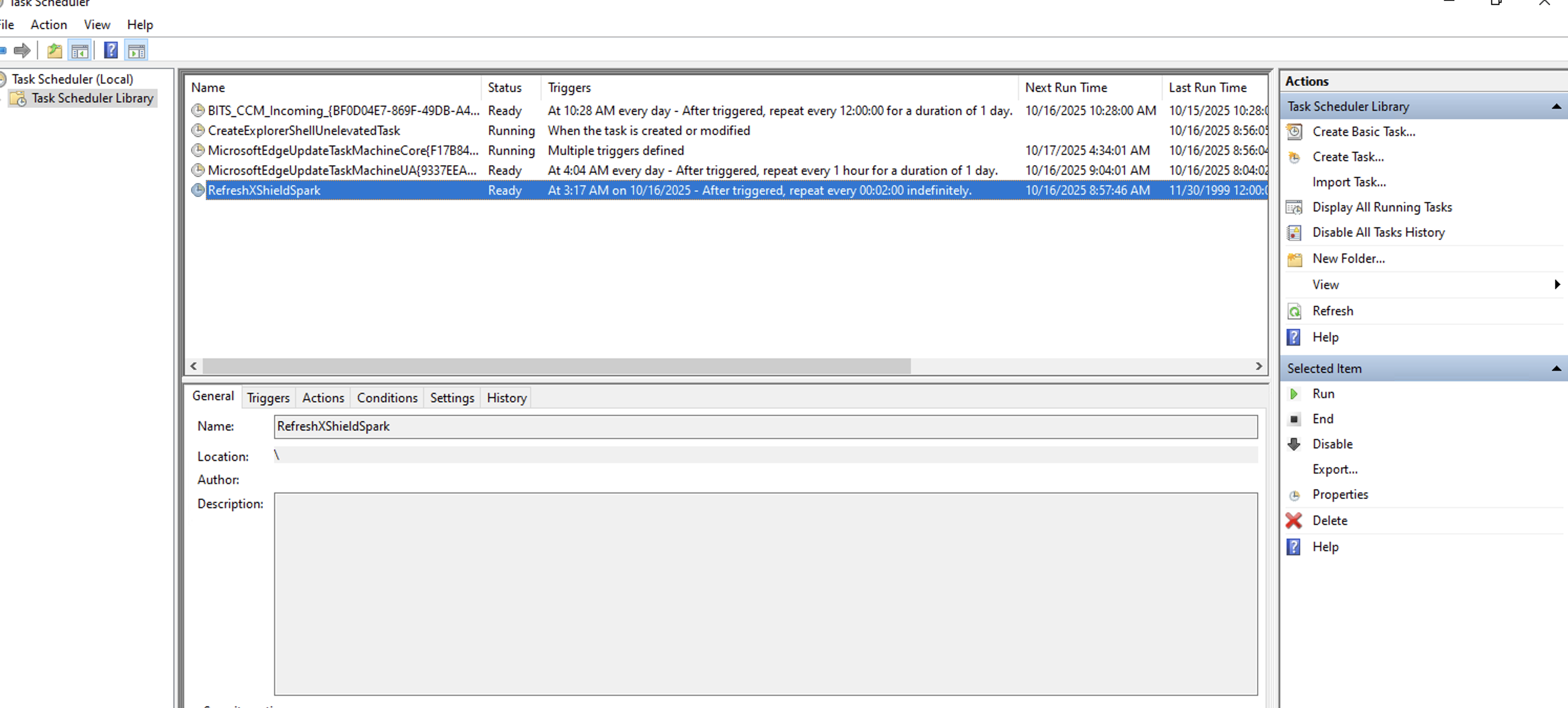This screenshot has width=1568, height=708.
Task: Select Task Scheduler Library in left tree
Action: click(x=92, y=98)
